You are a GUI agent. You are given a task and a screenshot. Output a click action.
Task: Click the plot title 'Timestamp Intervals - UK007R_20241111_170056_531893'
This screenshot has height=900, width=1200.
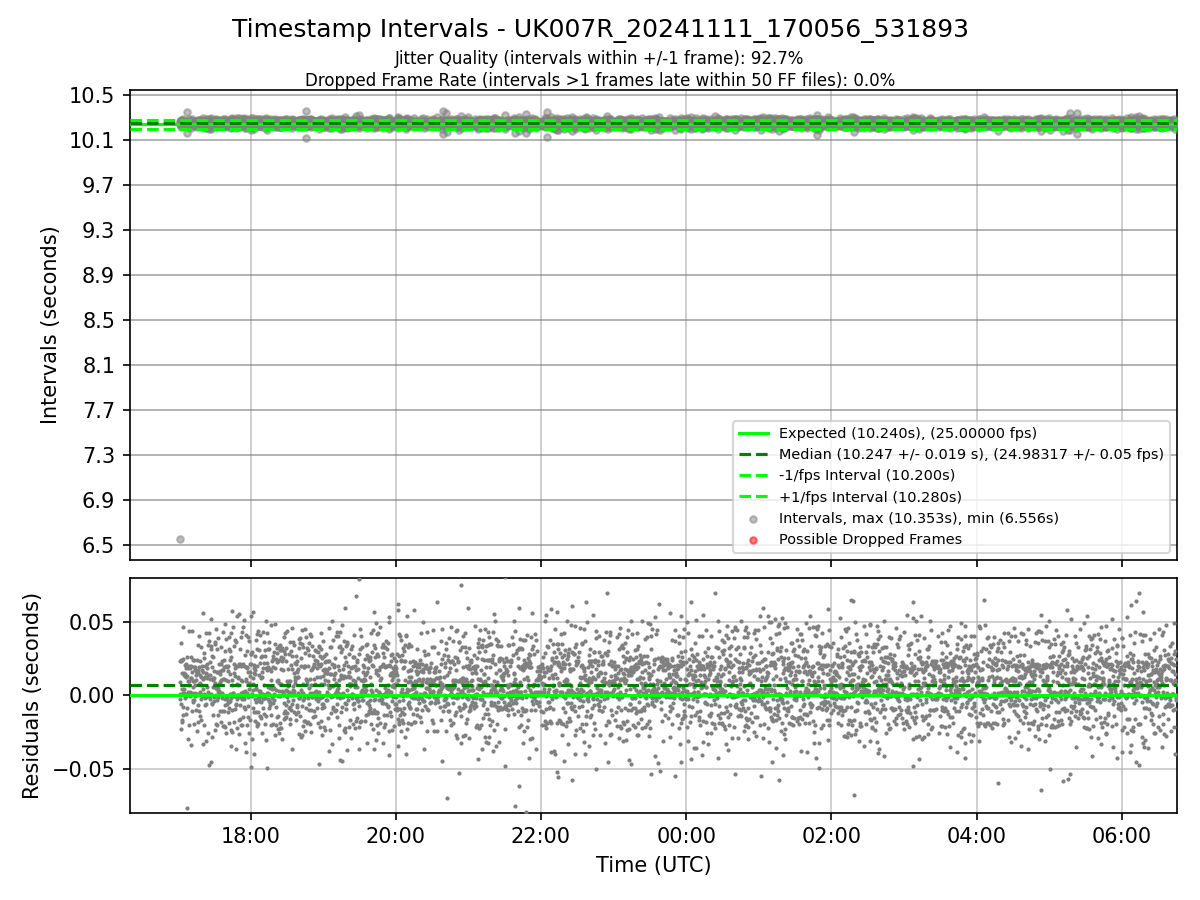tap(600, 29)
